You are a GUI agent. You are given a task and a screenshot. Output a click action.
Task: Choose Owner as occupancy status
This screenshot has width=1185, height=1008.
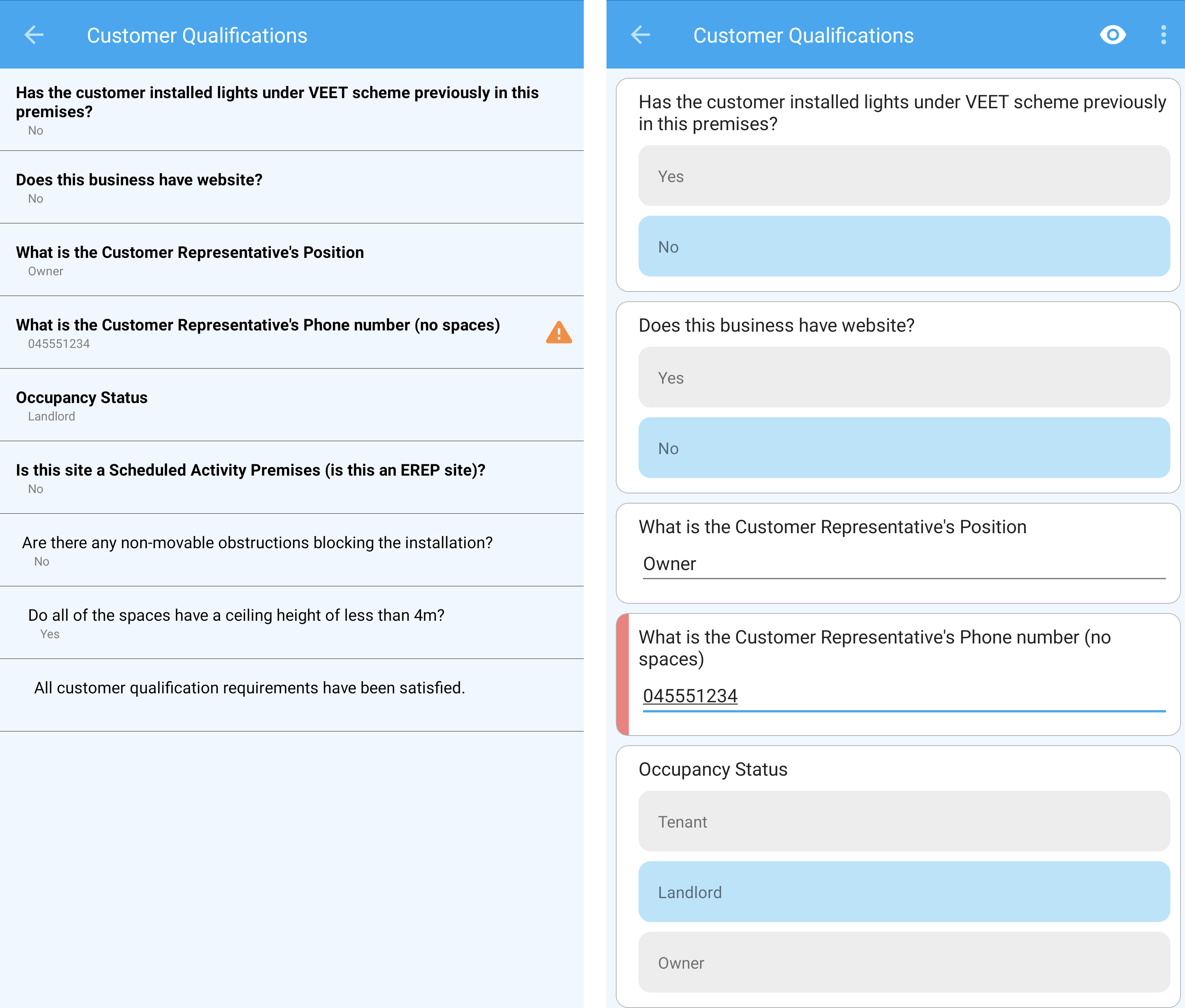pyautogui.click(x=903, y=963)
